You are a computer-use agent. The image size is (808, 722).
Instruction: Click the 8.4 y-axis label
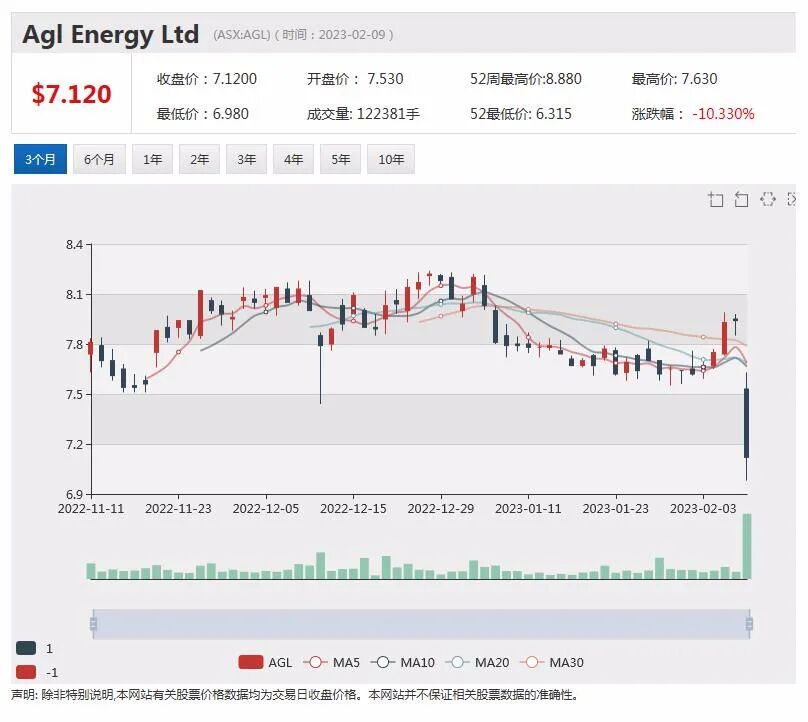(x=74, y=245)
